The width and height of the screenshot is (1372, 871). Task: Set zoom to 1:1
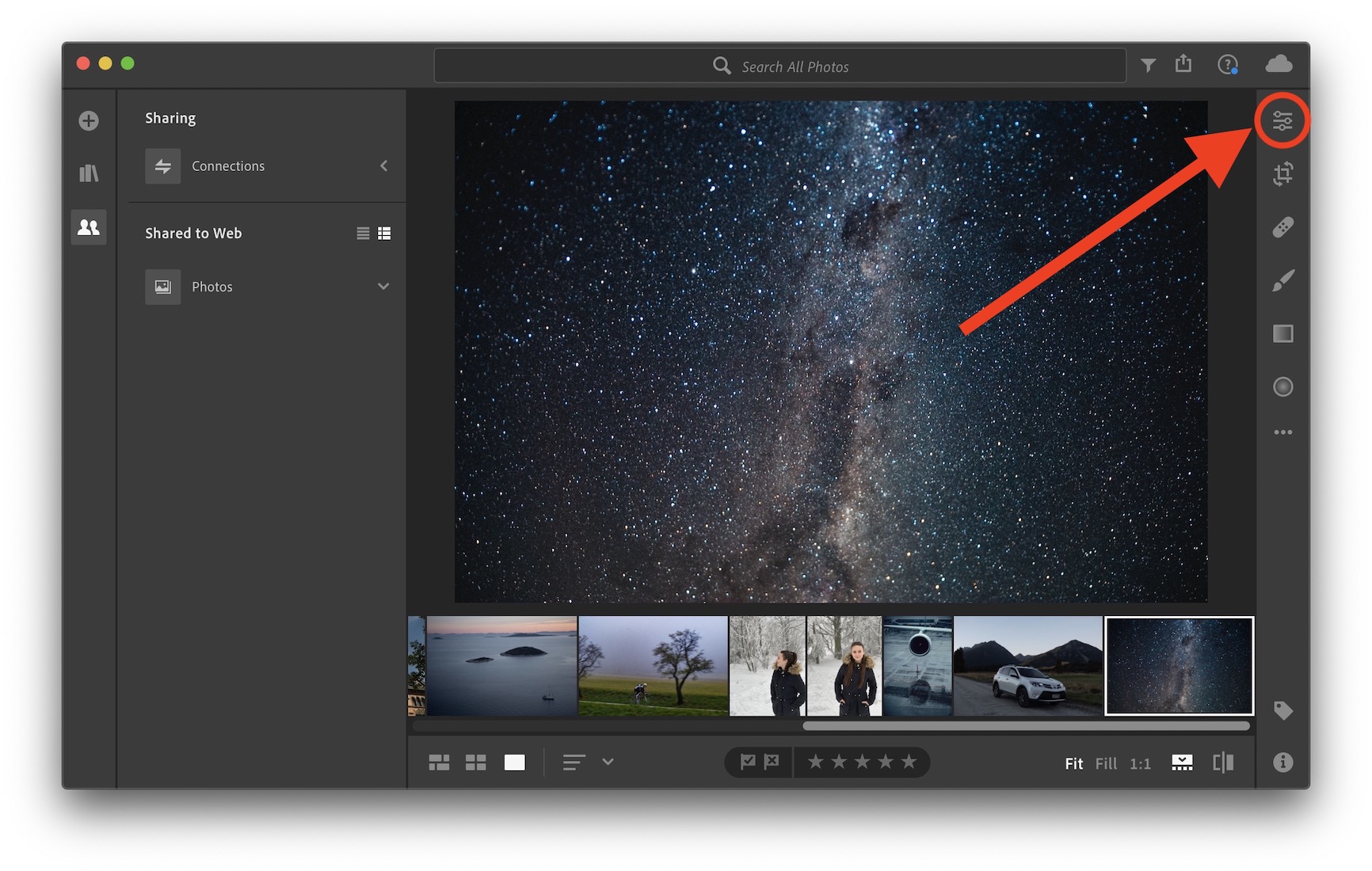pos(1139,763)
